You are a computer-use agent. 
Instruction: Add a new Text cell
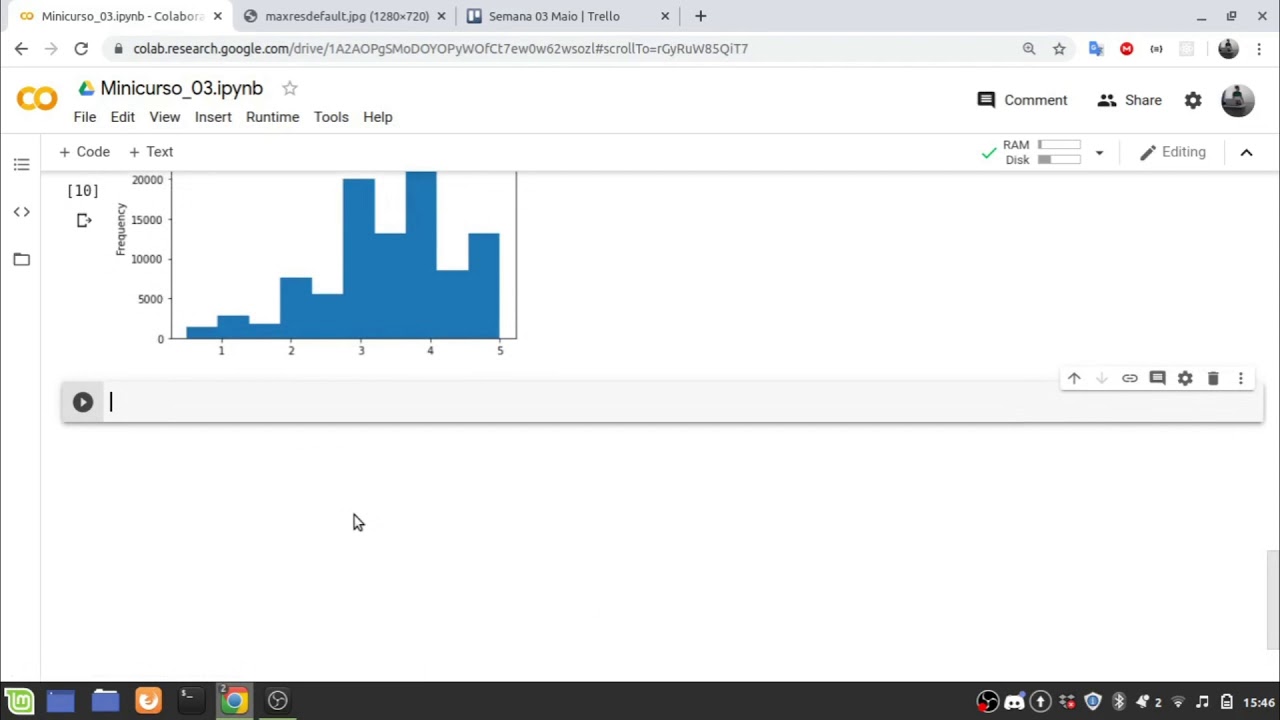151,152
